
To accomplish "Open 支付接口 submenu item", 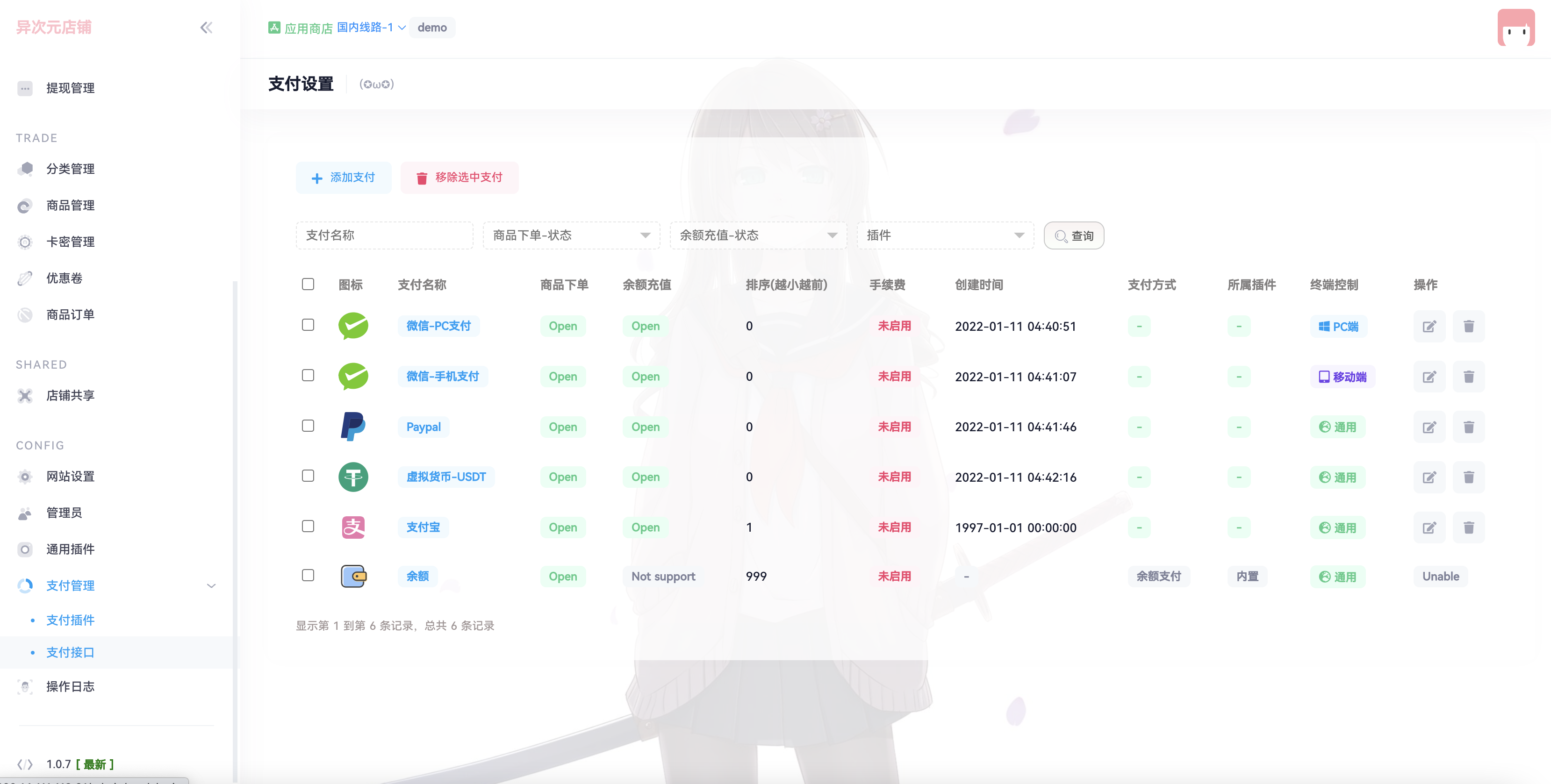I will point(71,653).
